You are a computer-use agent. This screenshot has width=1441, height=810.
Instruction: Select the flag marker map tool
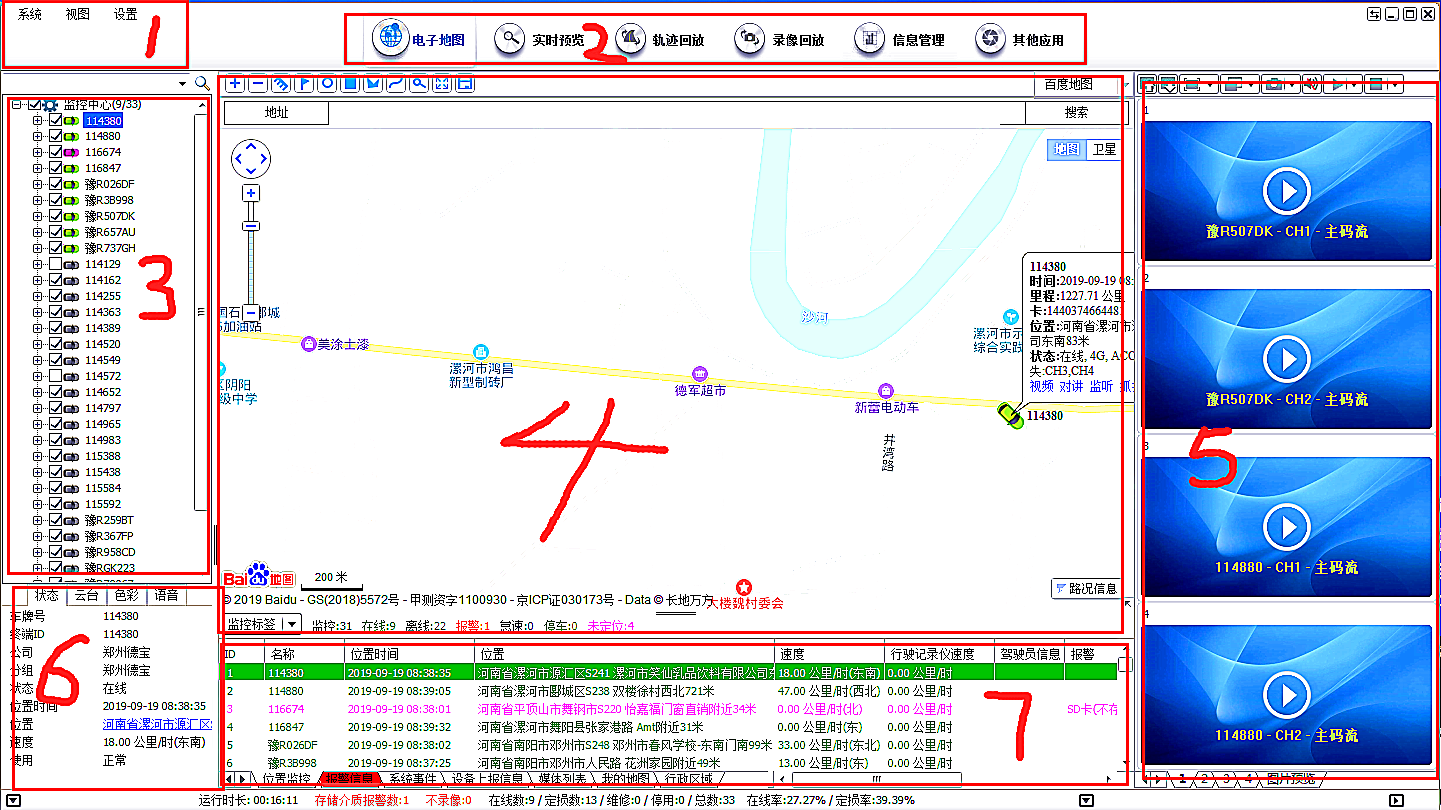[304, 84]
